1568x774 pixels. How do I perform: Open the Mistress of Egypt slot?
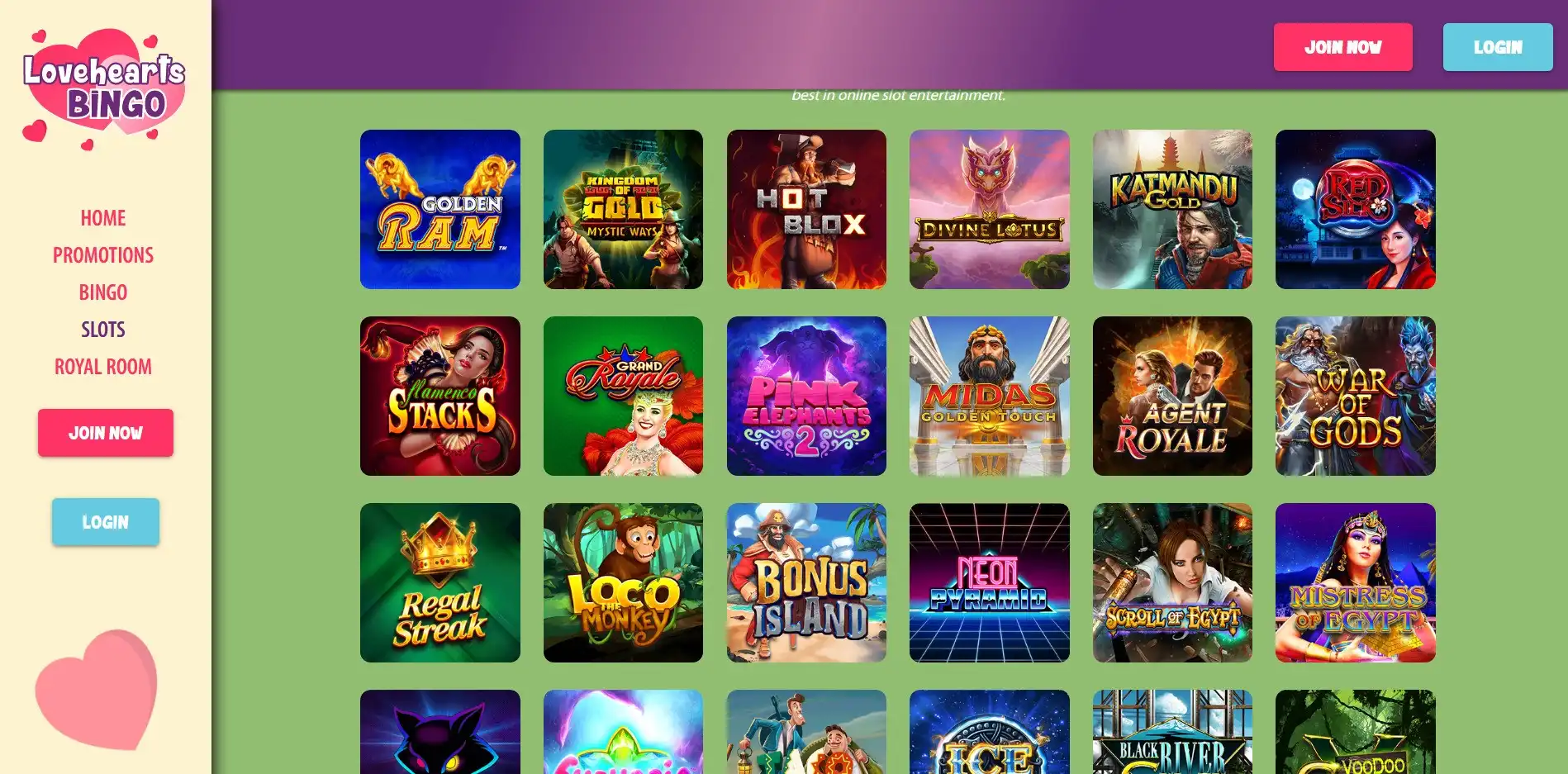tap(1356, 582)
